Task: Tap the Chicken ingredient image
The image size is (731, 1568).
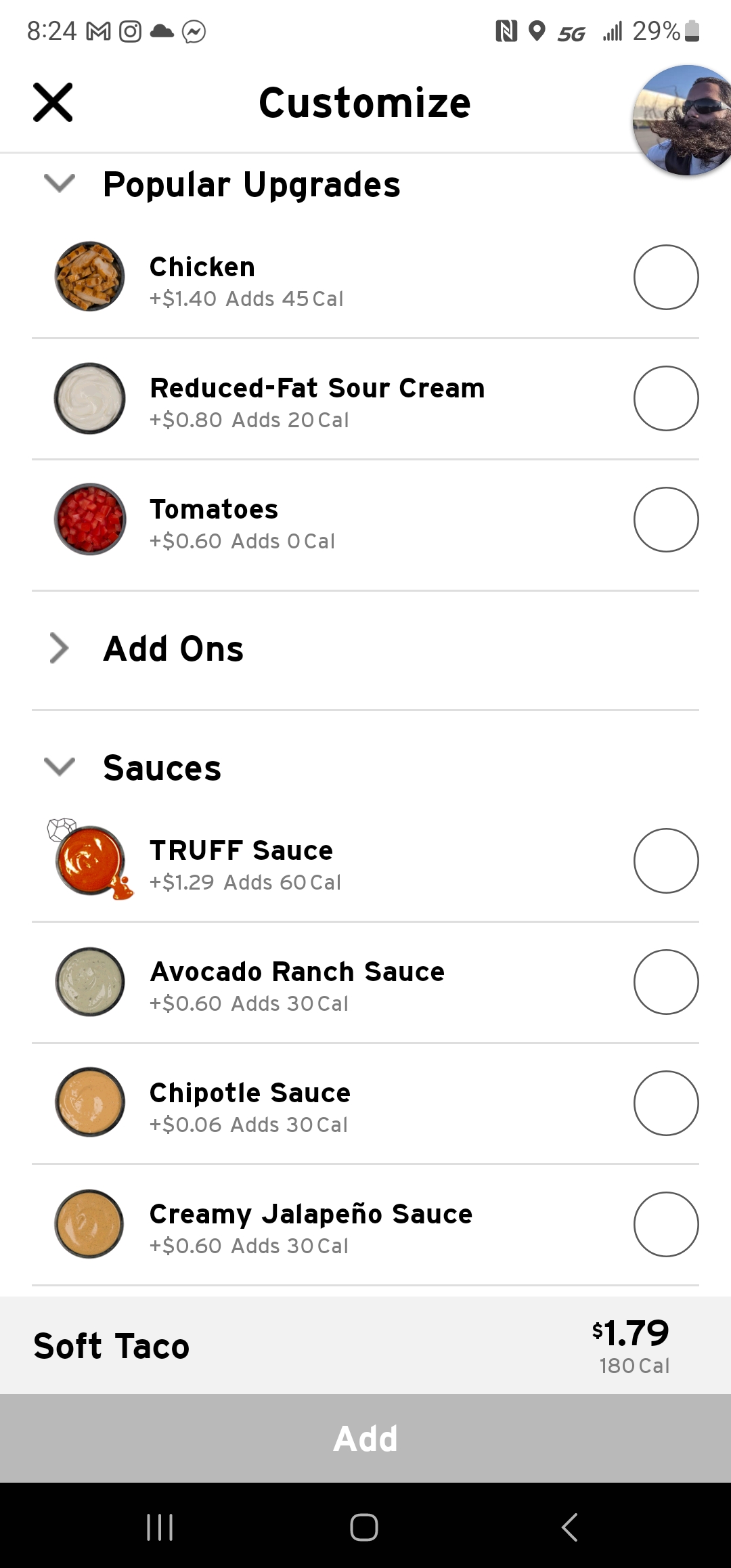Action: (90, 276)
